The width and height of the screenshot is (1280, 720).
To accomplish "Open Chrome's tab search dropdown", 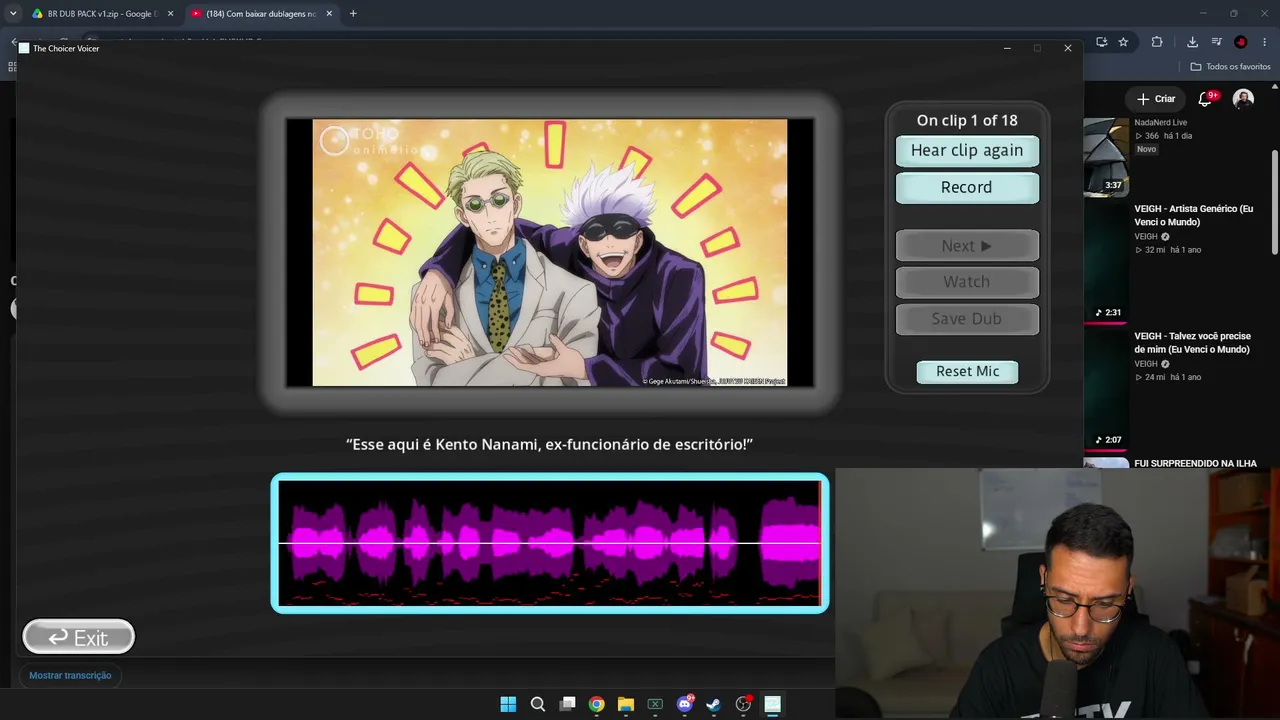I will coord(13,14).
